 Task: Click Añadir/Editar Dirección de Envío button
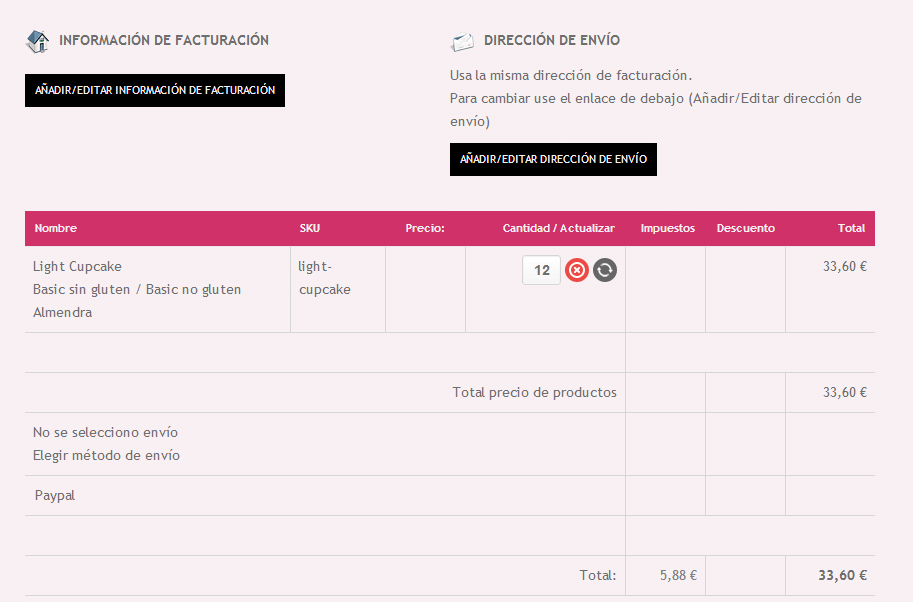pos(553,160)
